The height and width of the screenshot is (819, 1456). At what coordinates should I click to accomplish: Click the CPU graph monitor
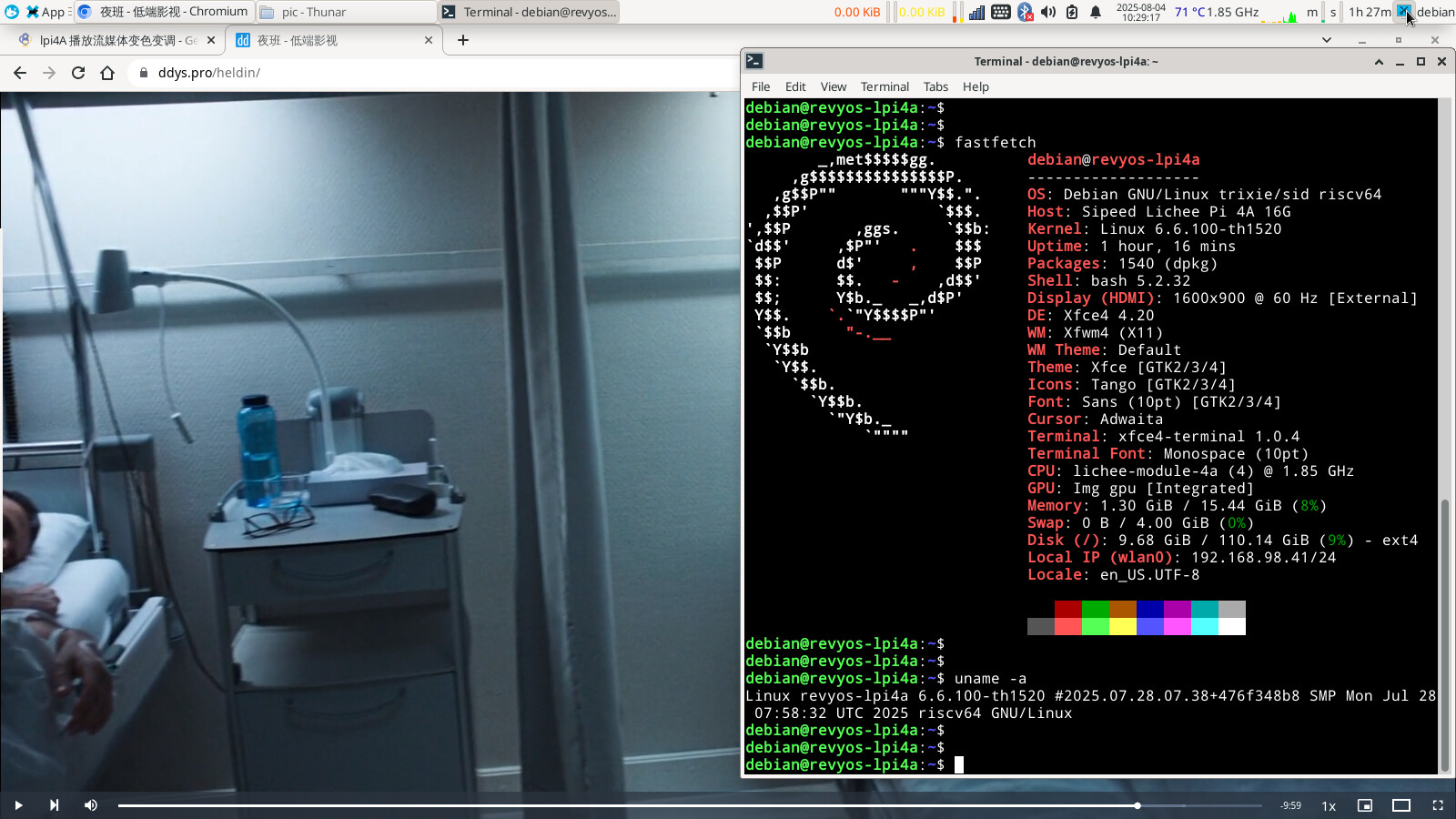click(1279, 12)
